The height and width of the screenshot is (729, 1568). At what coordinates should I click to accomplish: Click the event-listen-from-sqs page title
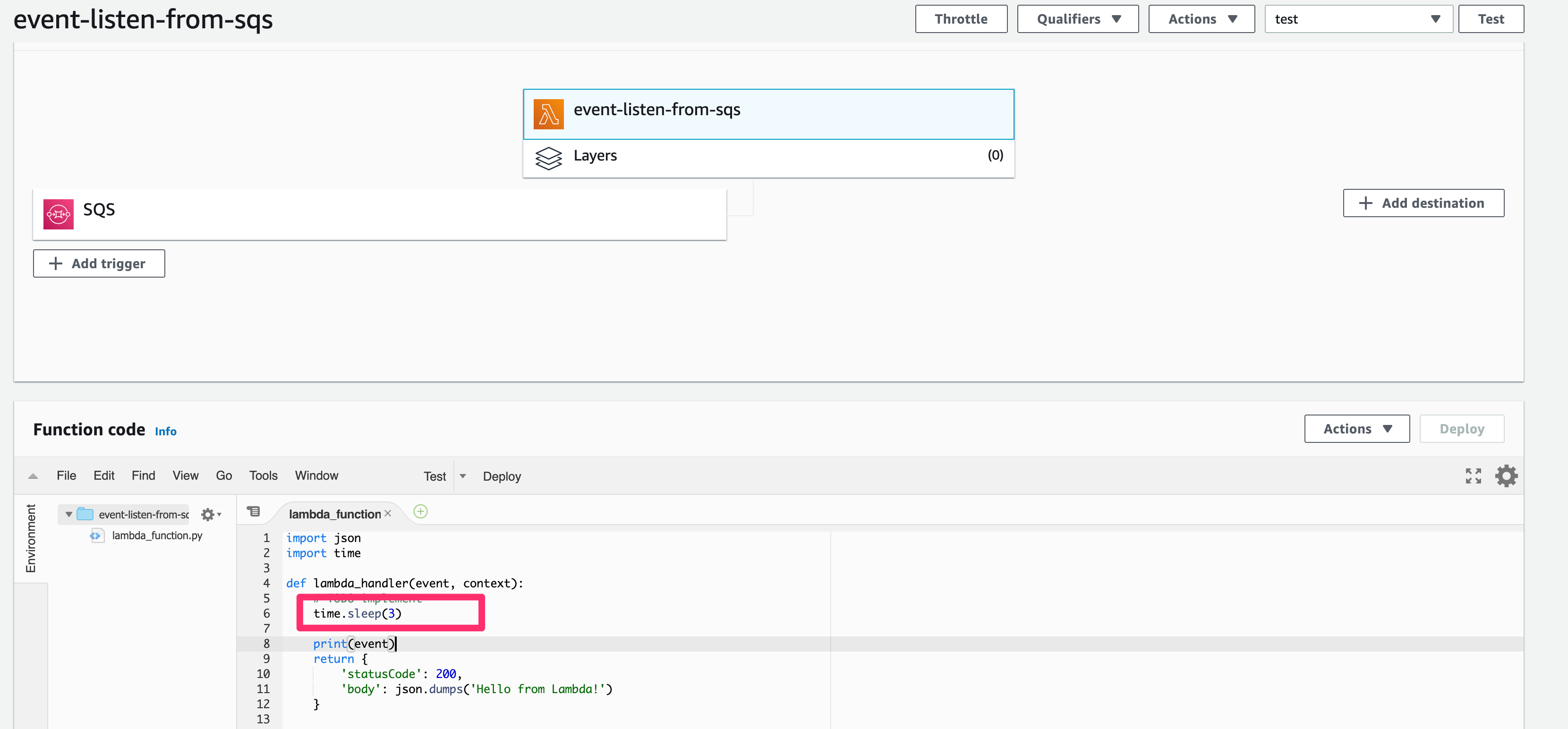143,19
